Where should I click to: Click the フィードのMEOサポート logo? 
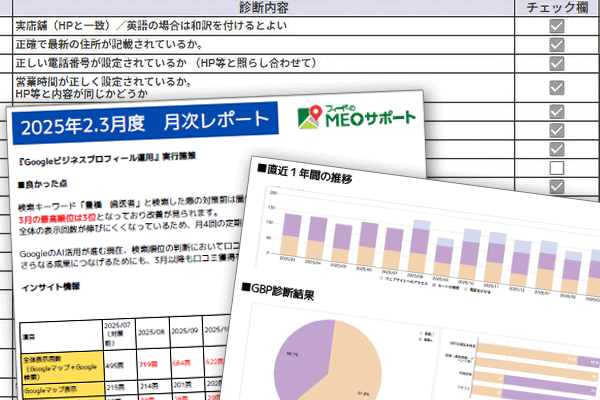(356, 117)
